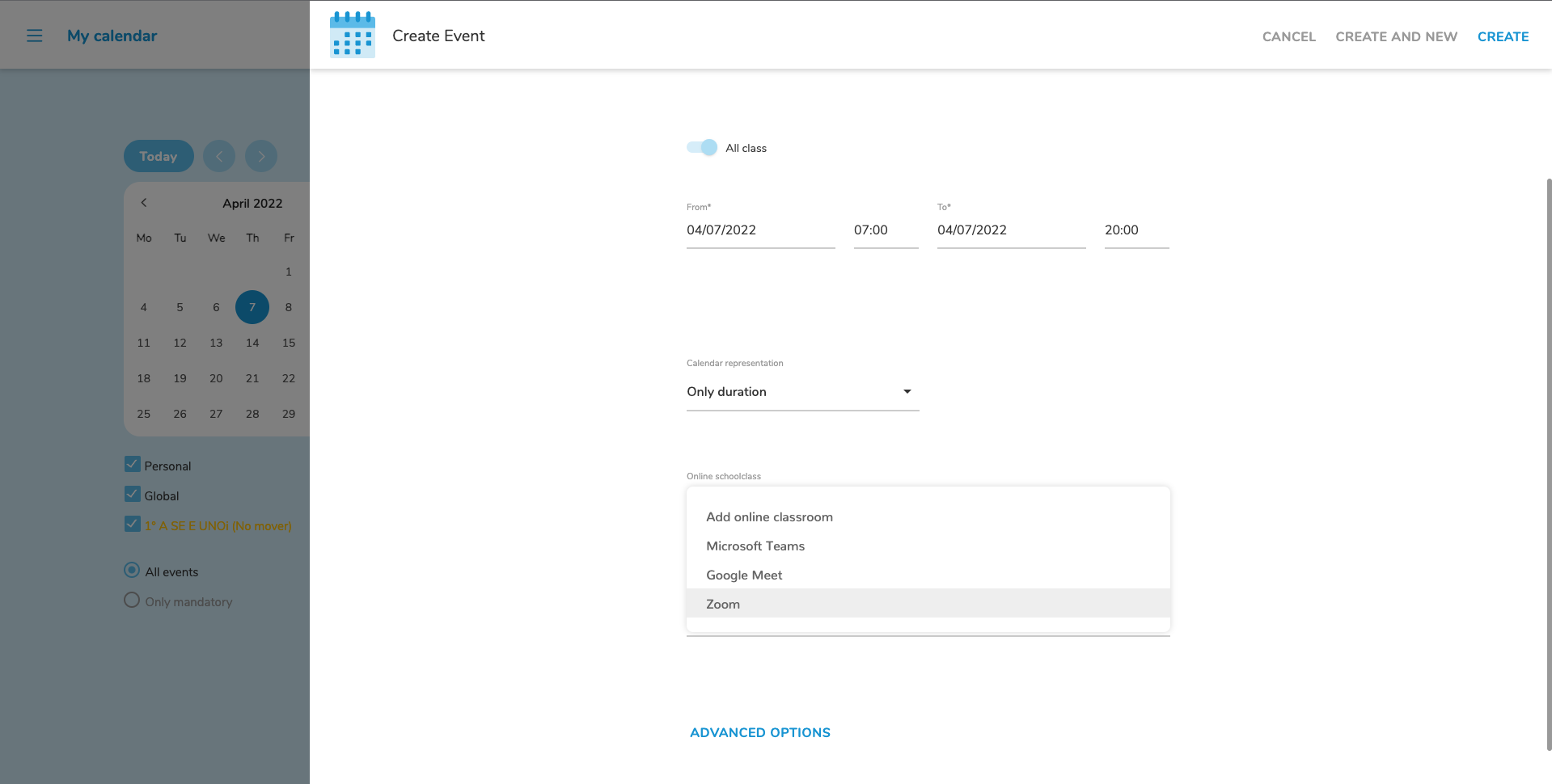Uncheck the Personal calendar checkbox

133,465
